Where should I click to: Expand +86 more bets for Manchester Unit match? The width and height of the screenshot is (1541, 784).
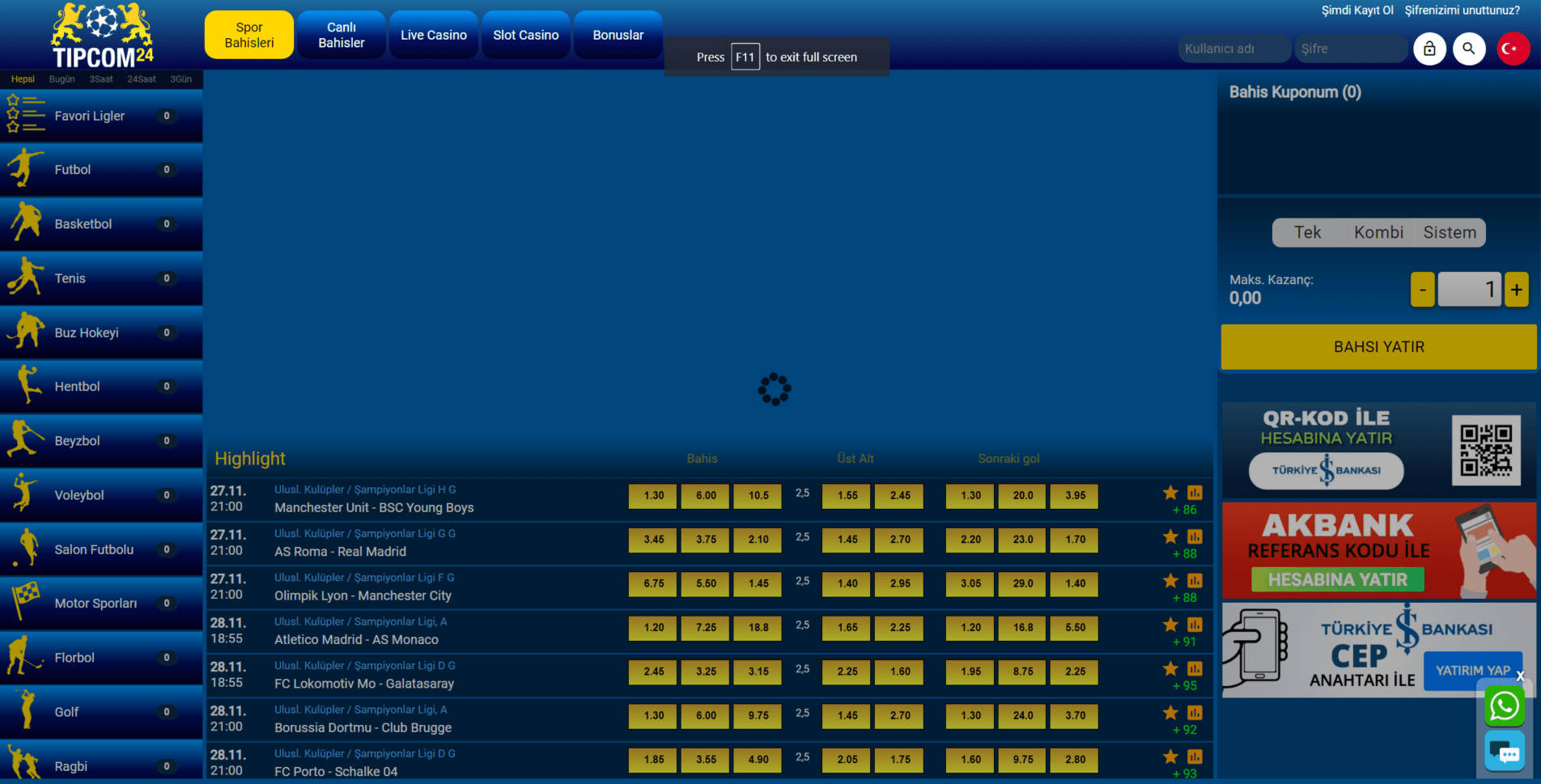(x=1184, y=510)
